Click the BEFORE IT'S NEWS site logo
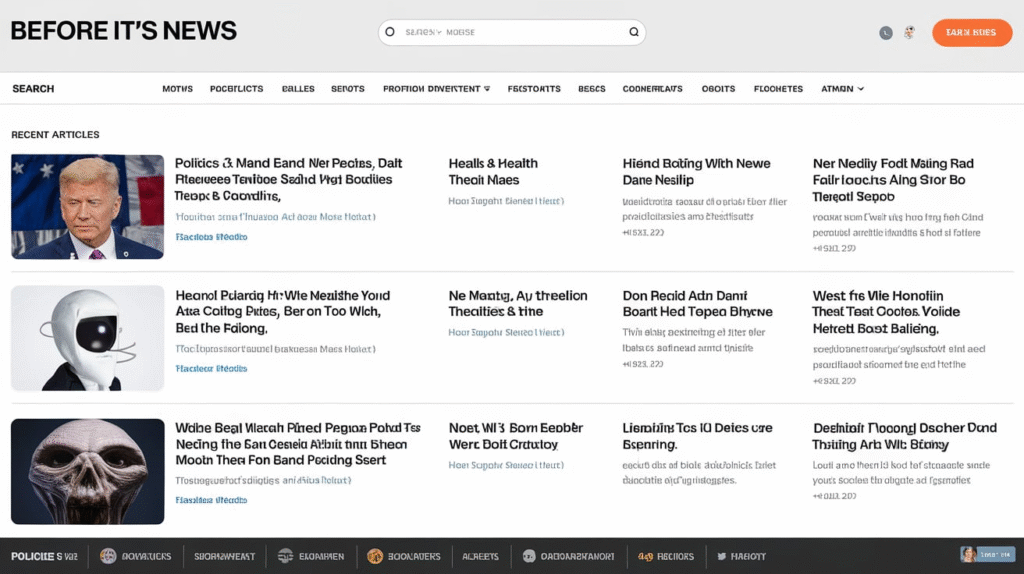Viewport: 1024px width, 574px height. [x=123, y=31]
